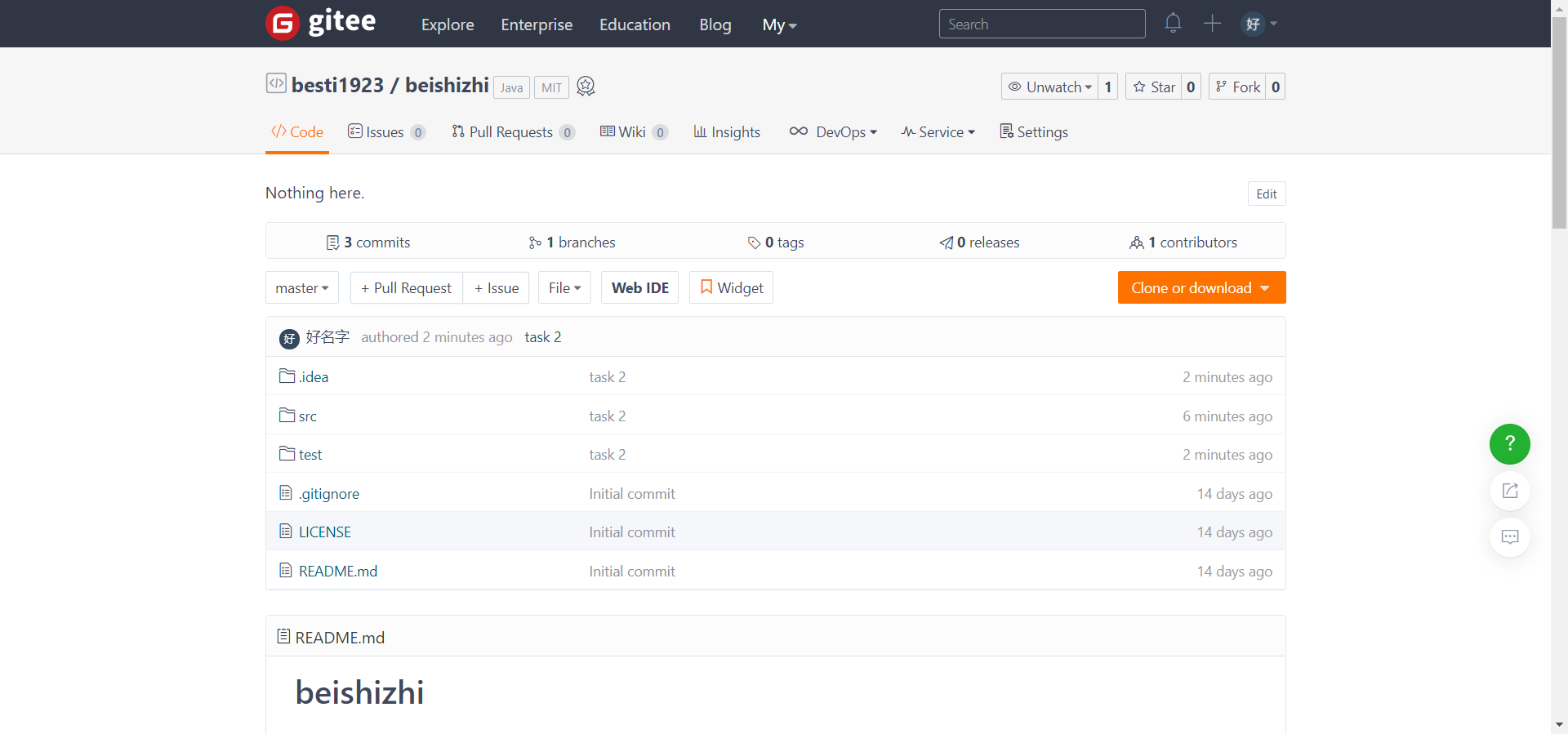The height and width of the screenshot is (734, 1568).
Task: Open Explore in the top navigation
Action: click(448, 24)
